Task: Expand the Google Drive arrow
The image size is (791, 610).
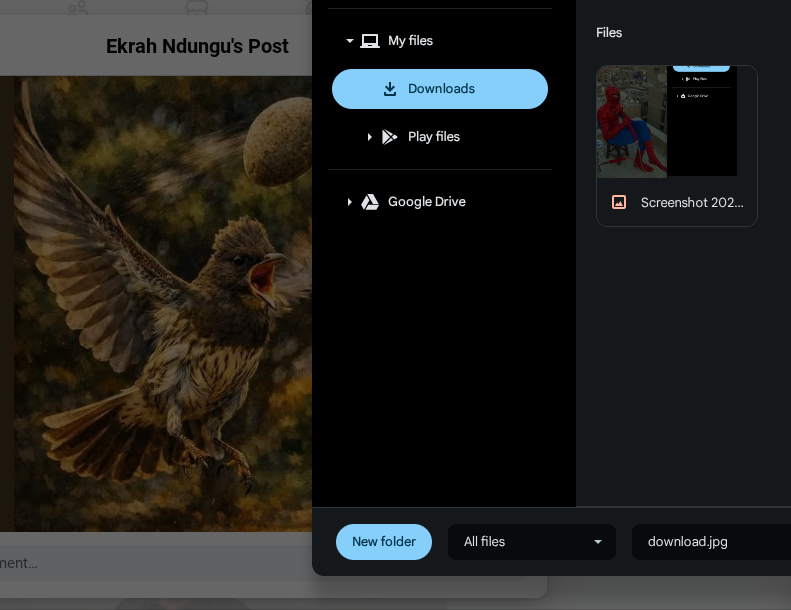Action: tap(349, 202)
